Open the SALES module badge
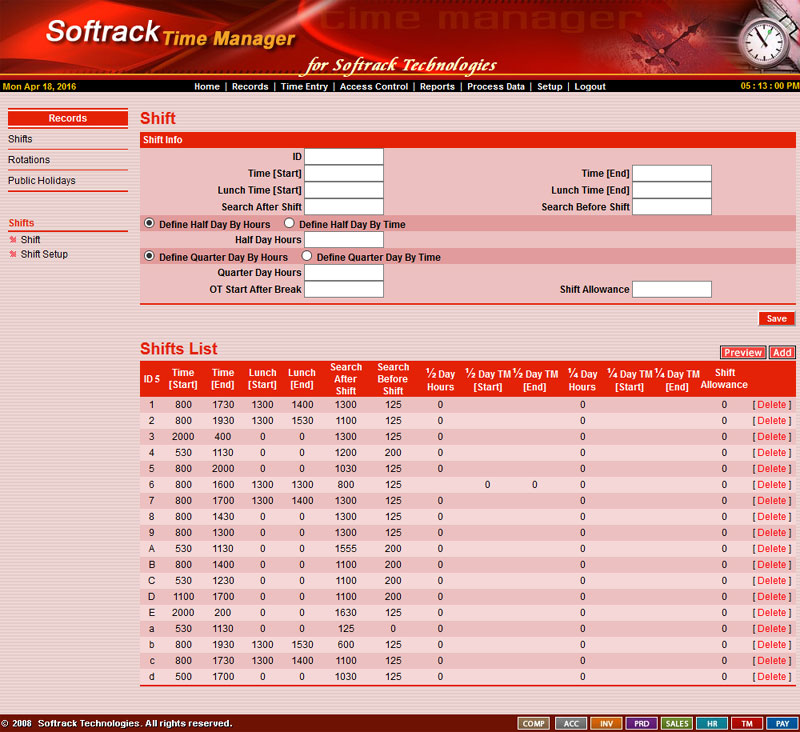This screenshot has height=732, width=800. (677, 723)
